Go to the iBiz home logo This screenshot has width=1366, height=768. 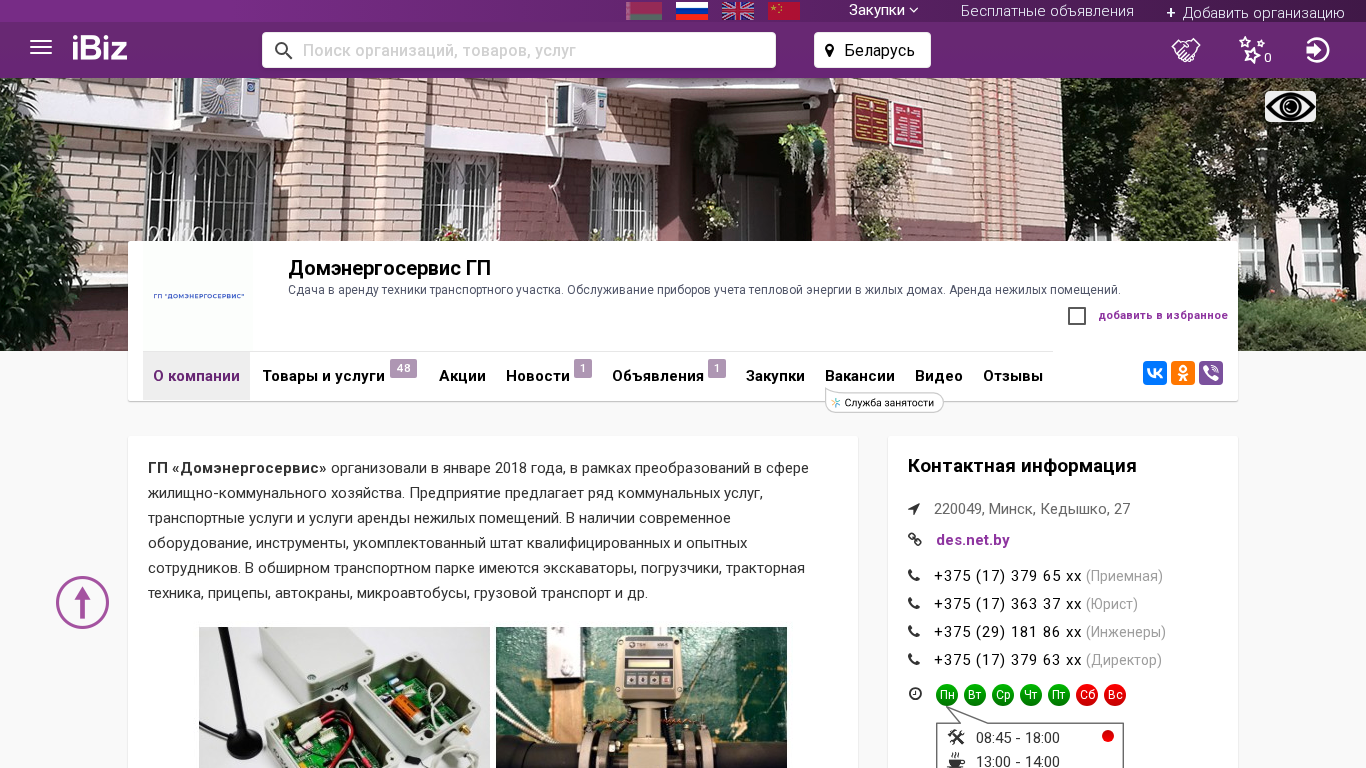click(x=100, y=48)
